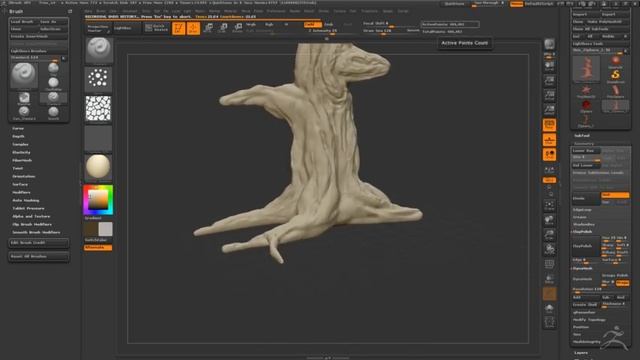Toggle Perspective view button
The image size is (640, 360).
(549, 125)
